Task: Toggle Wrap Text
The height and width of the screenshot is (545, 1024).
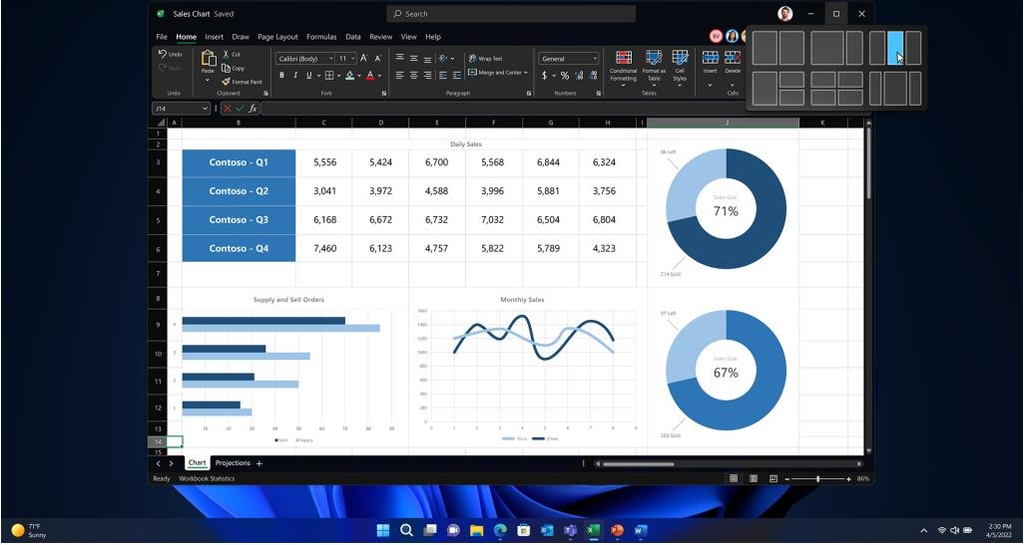Action: pyautogui.click(x=486, y=58)
